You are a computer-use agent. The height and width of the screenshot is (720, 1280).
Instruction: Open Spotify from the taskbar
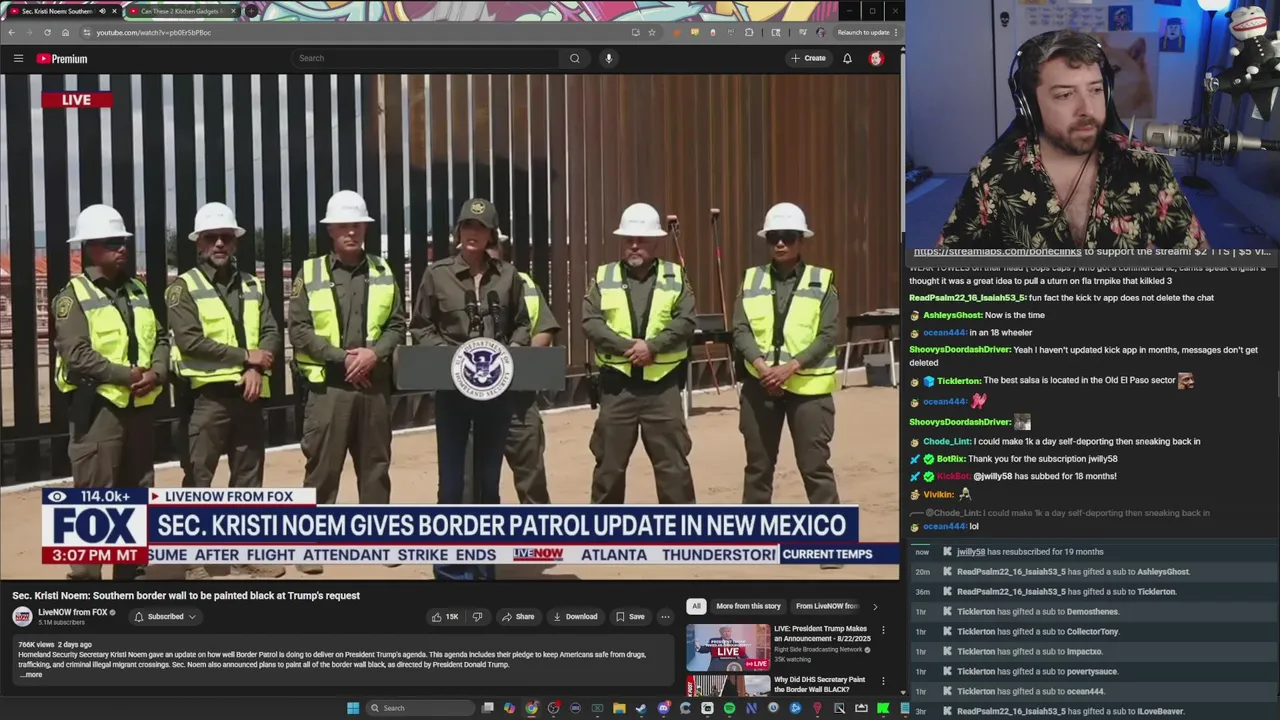730,708
